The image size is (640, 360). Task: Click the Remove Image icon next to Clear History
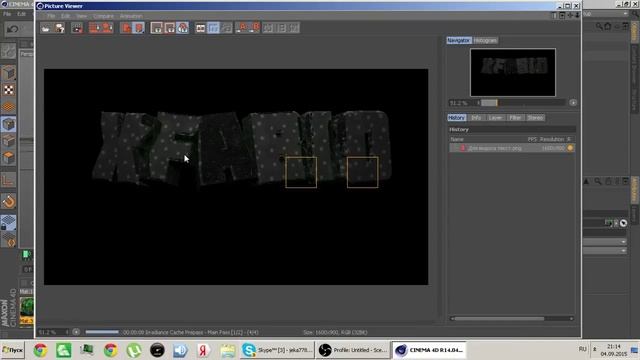tap(107, 28)
